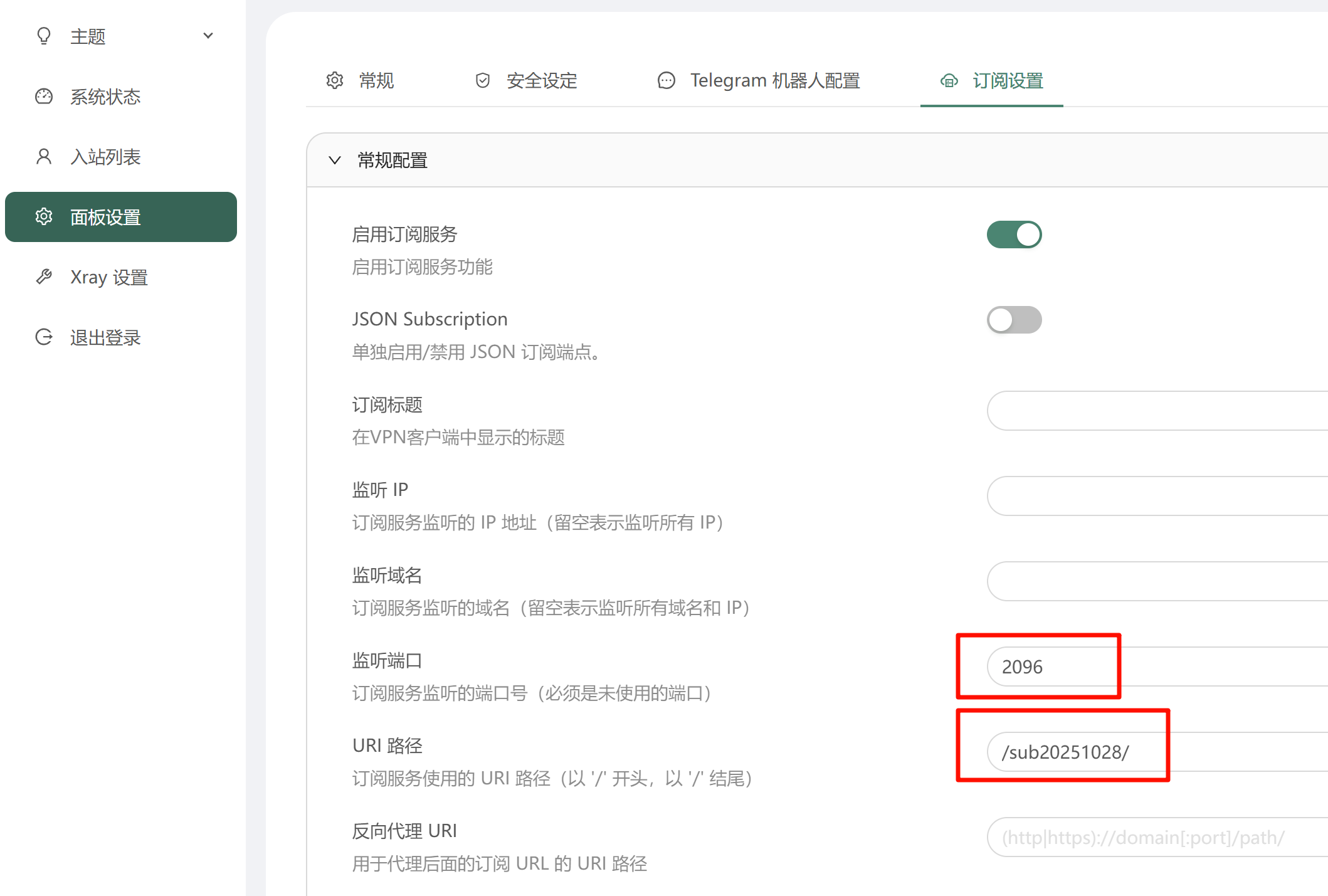Click the system status dashboard icon

(44, 97)
